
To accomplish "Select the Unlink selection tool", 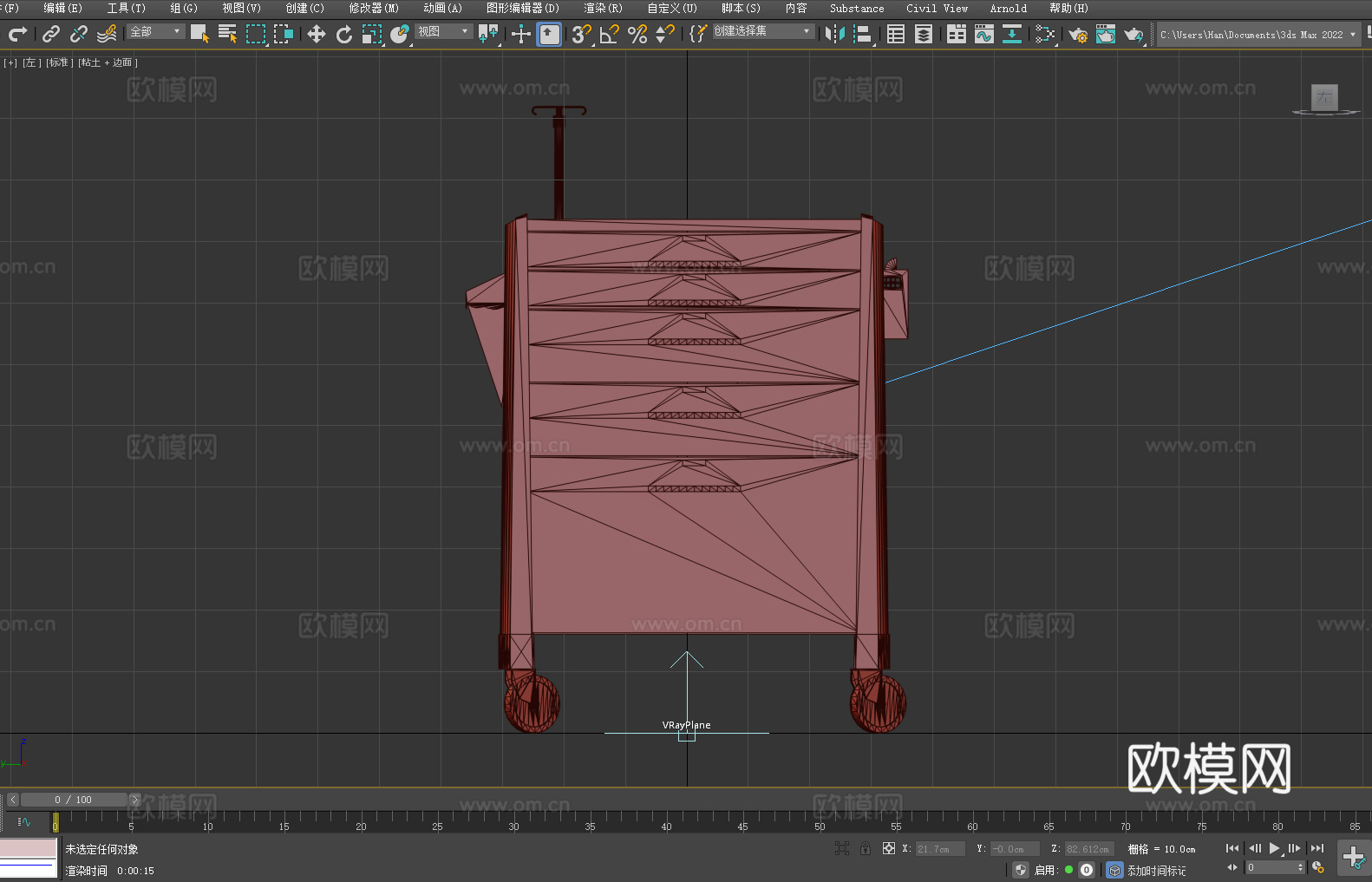I will click(x=79, y=34).
